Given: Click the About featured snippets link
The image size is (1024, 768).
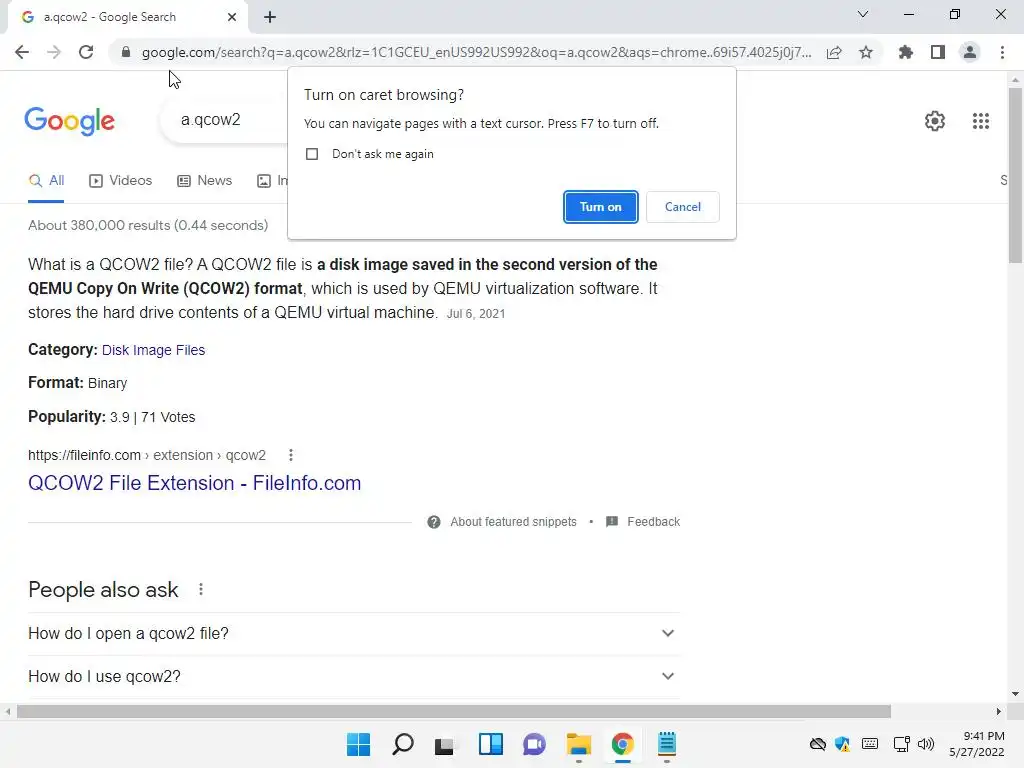Looking at the screenshot, I should point(513,522).
